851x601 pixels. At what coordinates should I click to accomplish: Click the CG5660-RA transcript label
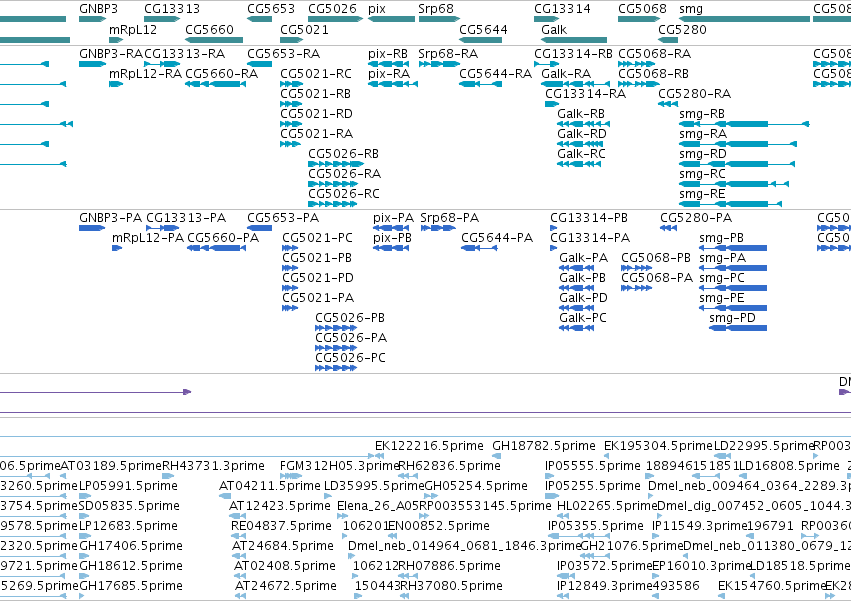221,74
